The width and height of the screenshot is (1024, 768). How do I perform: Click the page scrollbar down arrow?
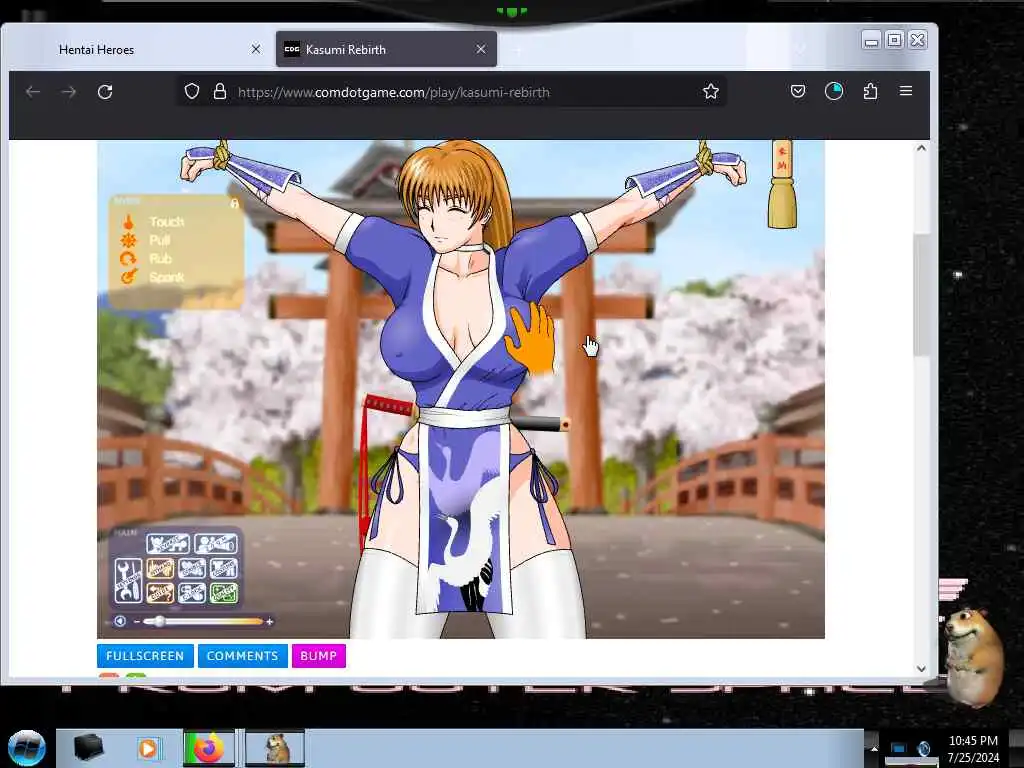point(921,669)
